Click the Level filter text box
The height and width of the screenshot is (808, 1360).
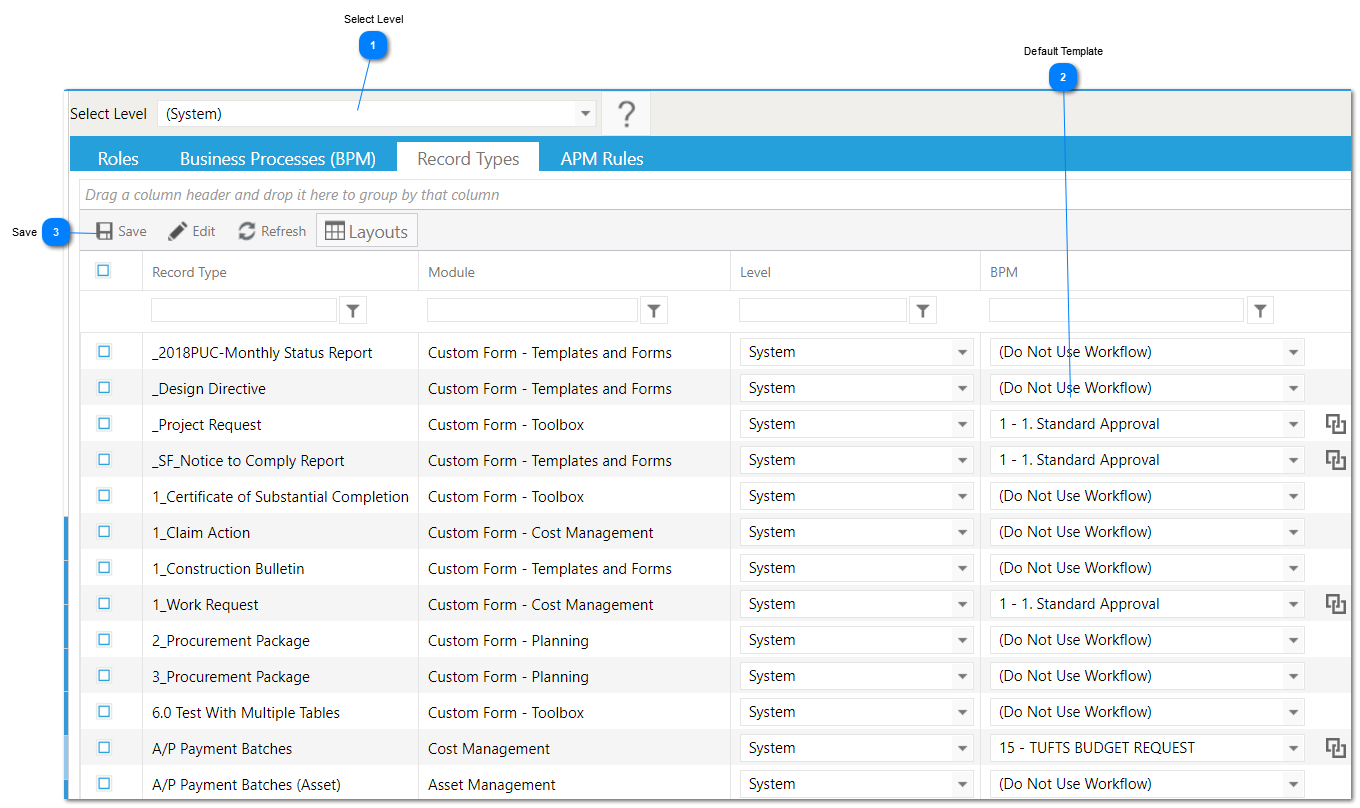pos(823,310)
